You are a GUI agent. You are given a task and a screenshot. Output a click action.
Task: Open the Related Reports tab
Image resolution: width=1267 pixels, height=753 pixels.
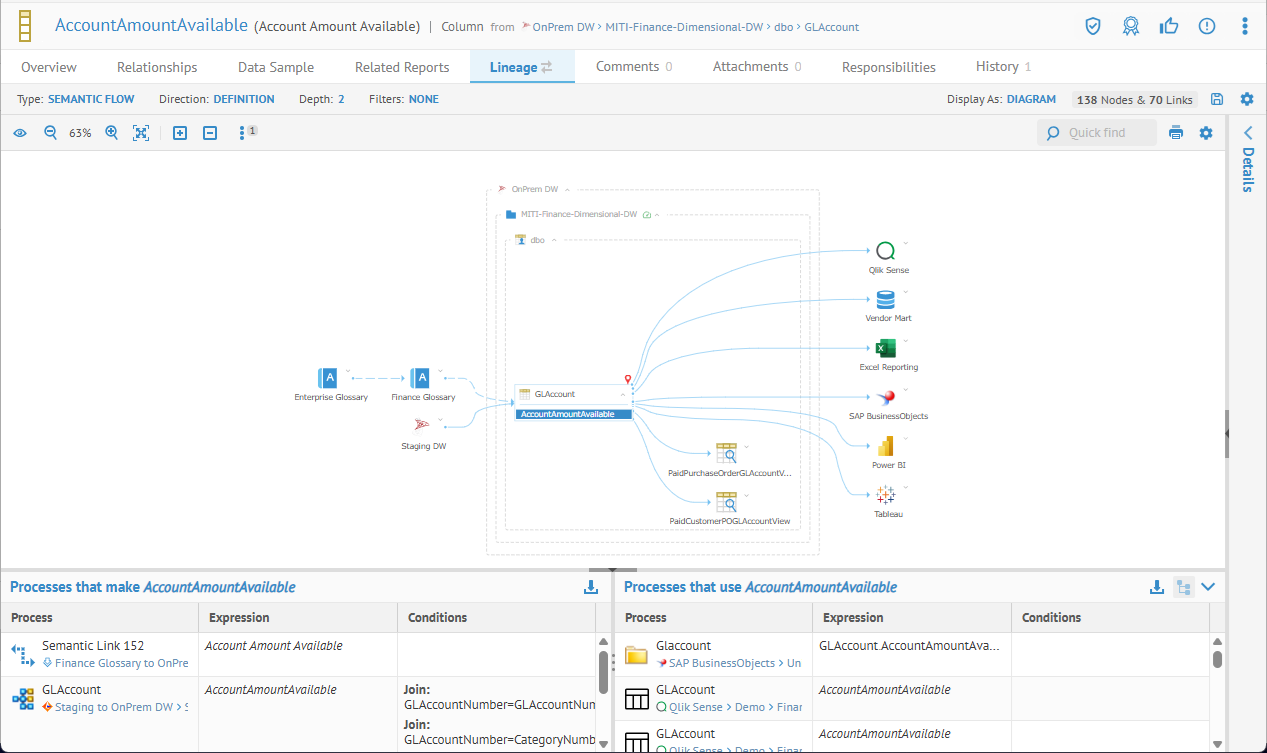(x=402, y=67)
